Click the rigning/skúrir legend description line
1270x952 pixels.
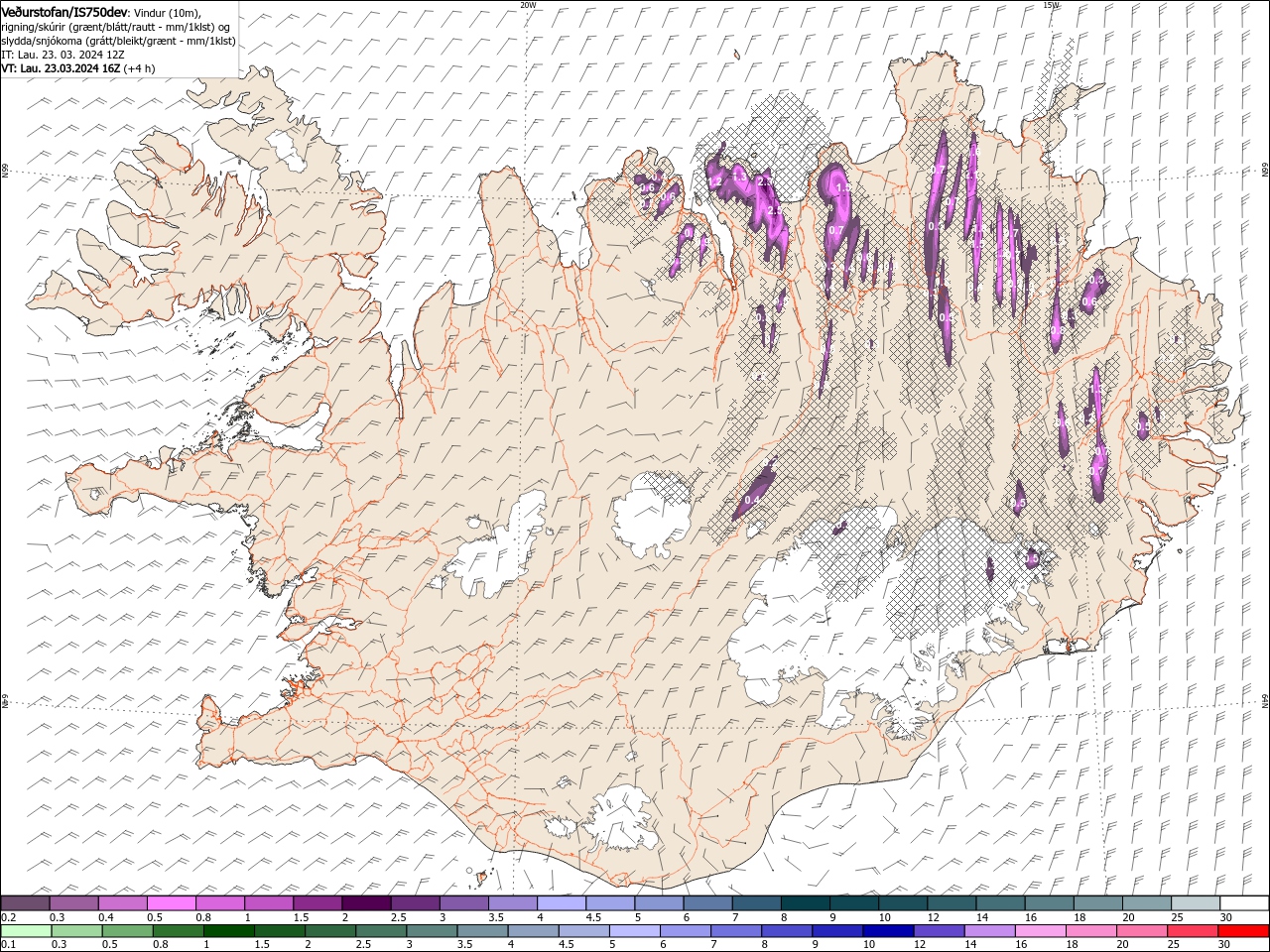[x=116, y=26]
